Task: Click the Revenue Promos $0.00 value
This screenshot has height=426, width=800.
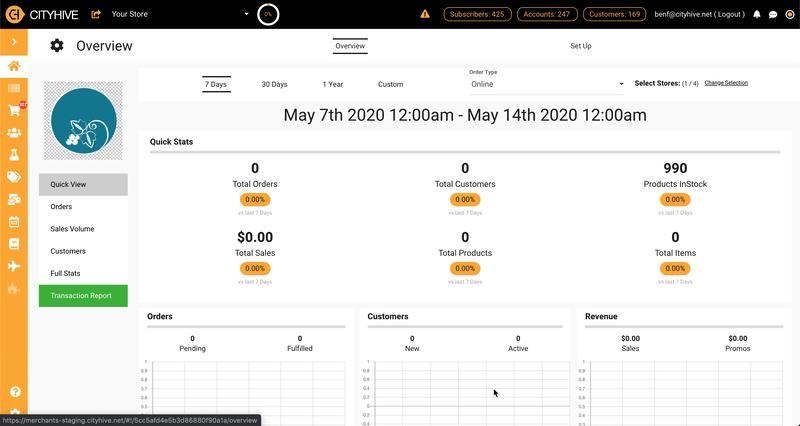Action: click(737, 338)
